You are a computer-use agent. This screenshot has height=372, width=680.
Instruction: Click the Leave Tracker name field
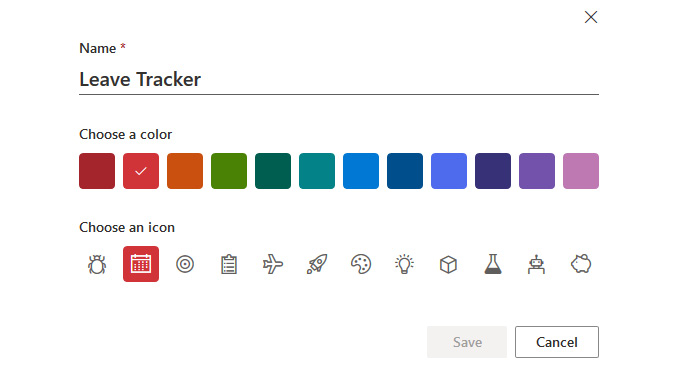coord(339,80)
